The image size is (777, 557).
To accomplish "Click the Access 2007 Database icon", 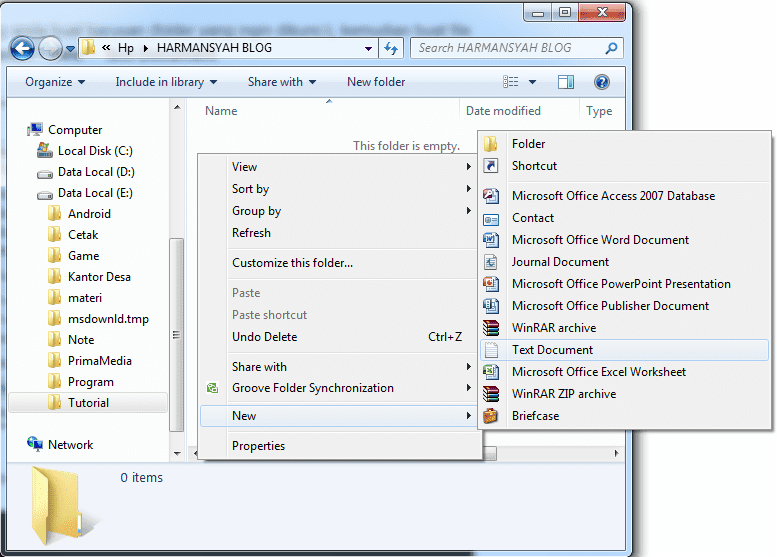I will pyautogui.click(x=491, y=196).
